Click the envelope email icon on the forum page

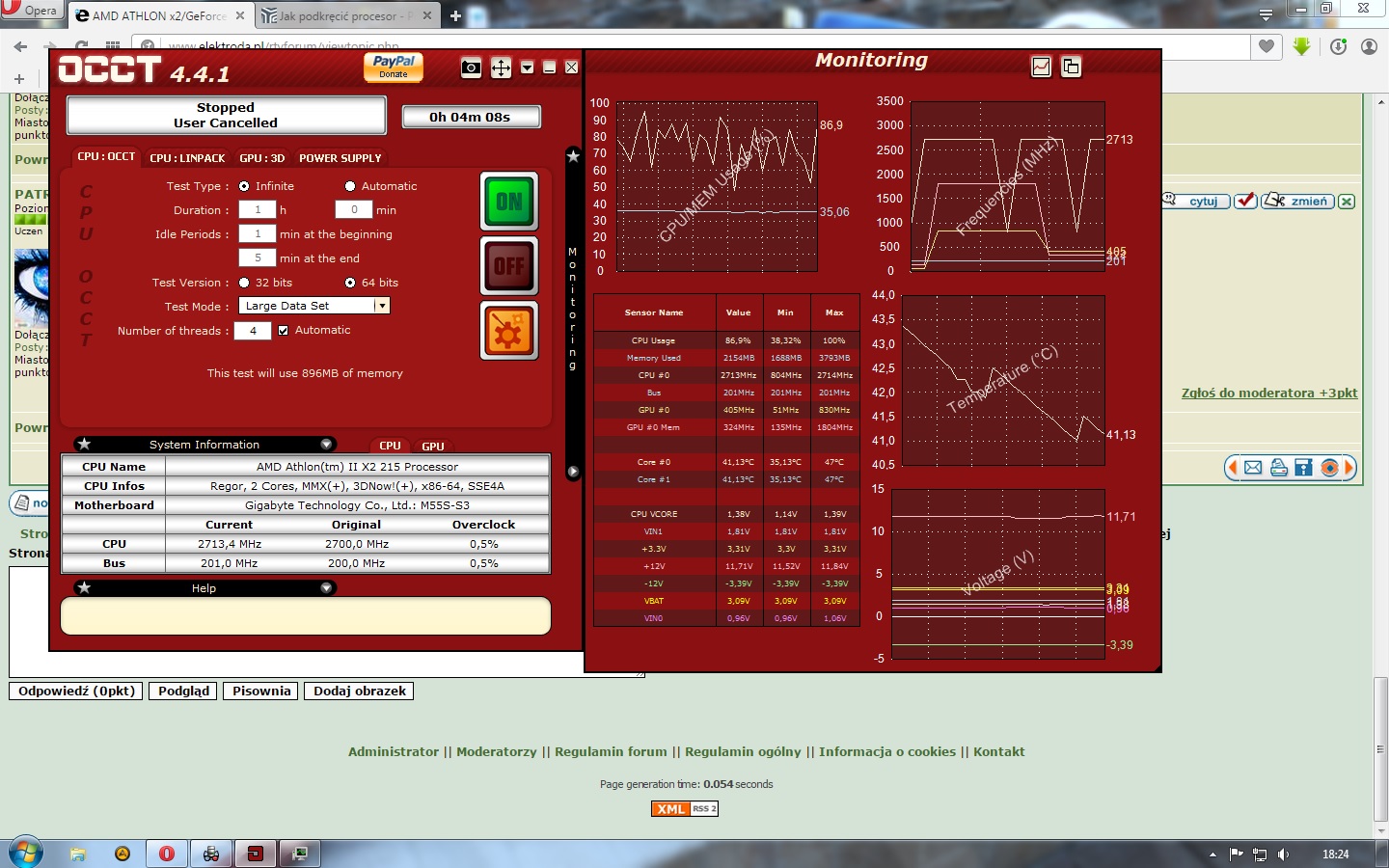point(1253,468)
